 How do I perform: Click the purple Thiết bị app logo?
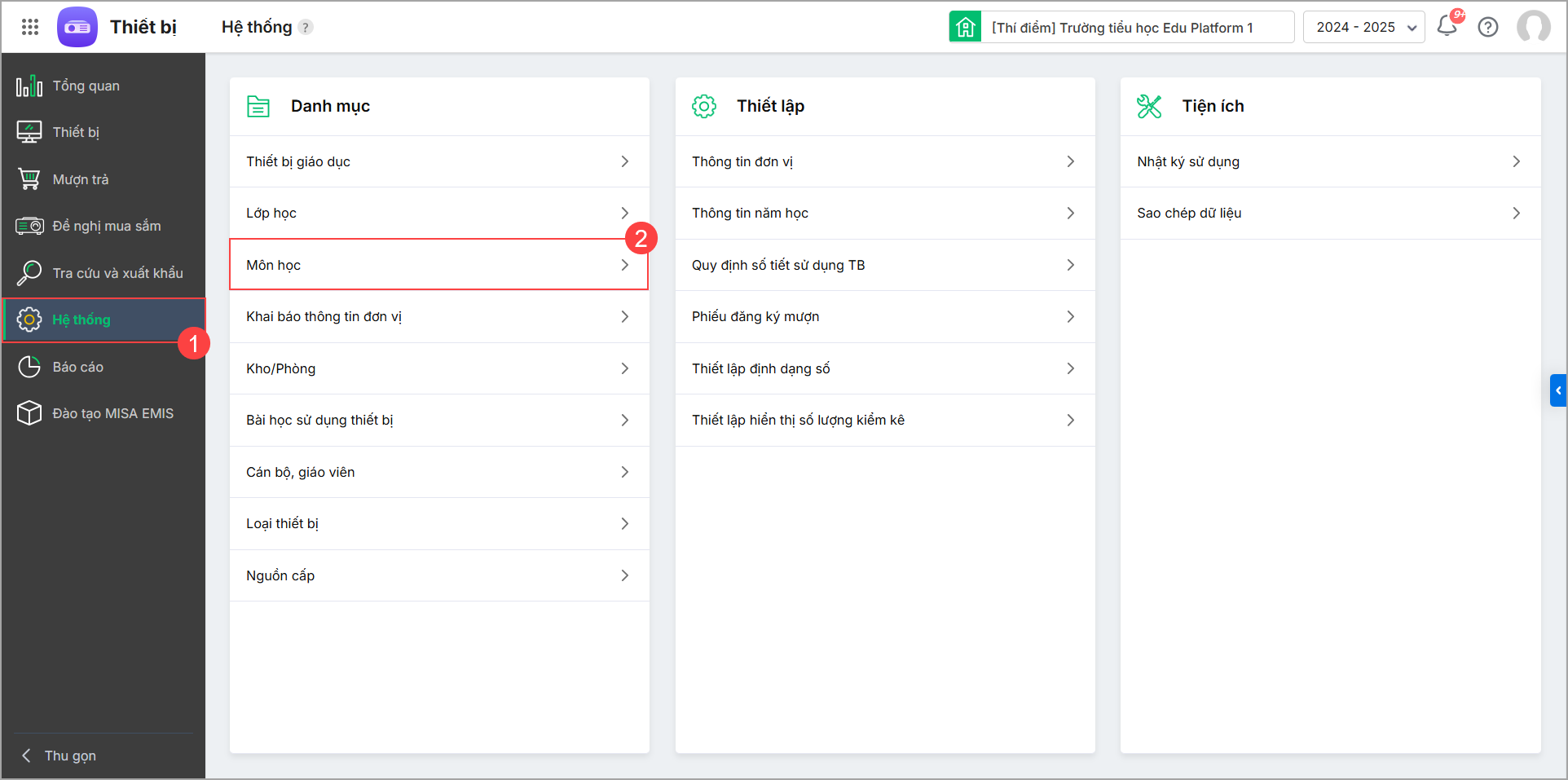(77, 27)
